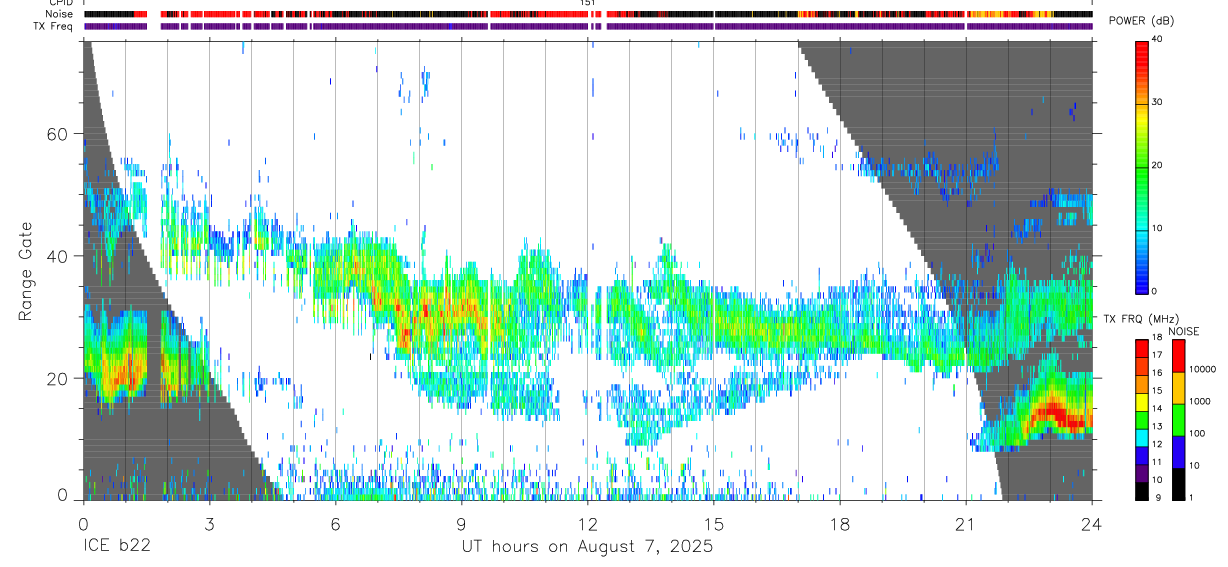Click the 17 MHz value on TX FRQ scale
The width and height of the screenshot is (1228, 567).
click(x=1158, y=356)
